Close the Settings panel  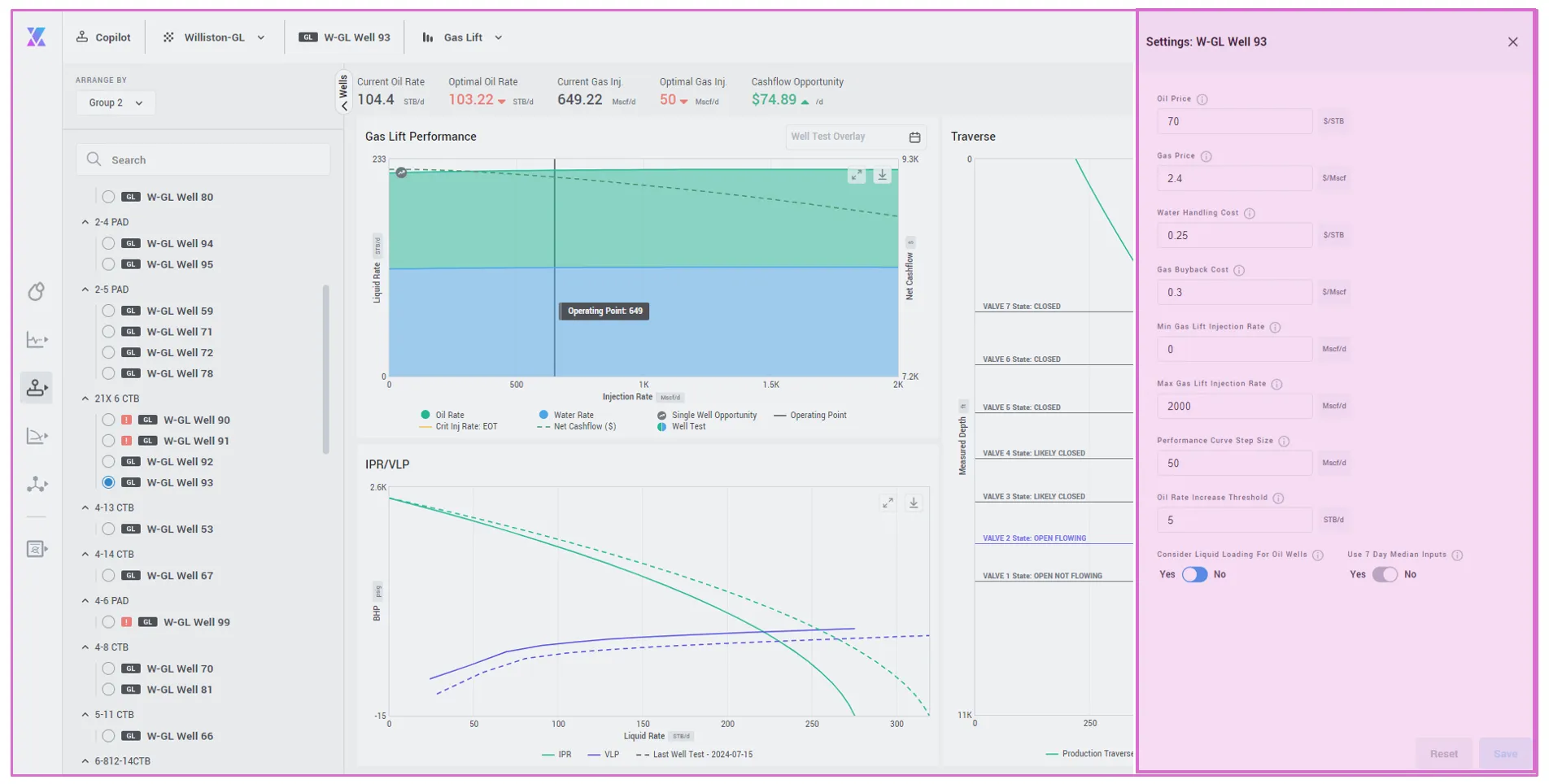(x=1512, y=42)
